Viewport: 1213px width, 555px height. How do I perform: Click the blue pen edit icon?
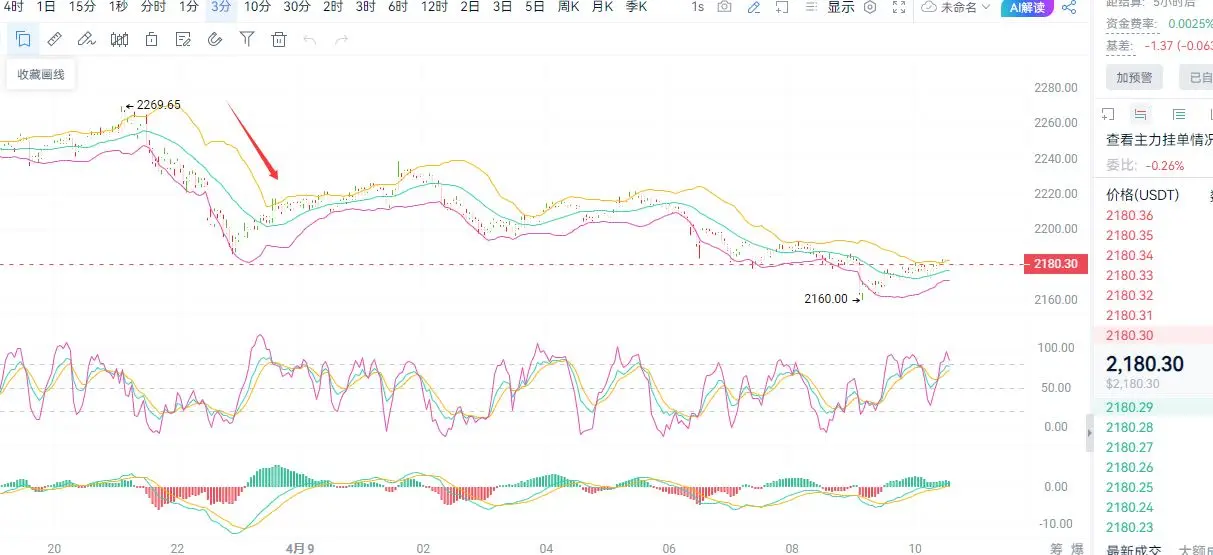[754, 7]
